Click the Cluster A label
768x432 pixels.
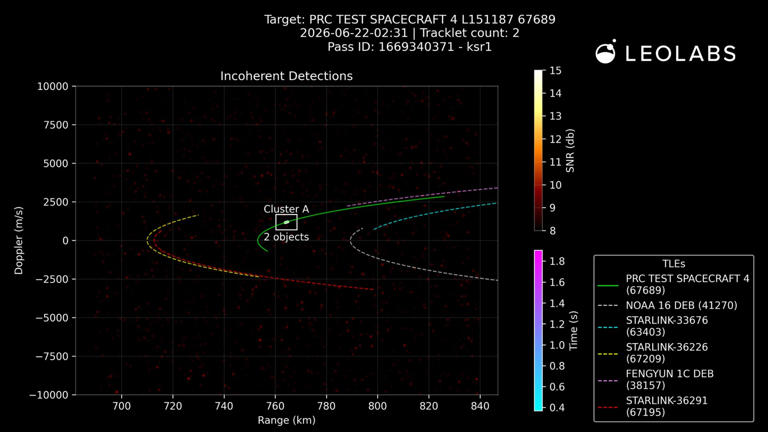[x=286, y=209]
